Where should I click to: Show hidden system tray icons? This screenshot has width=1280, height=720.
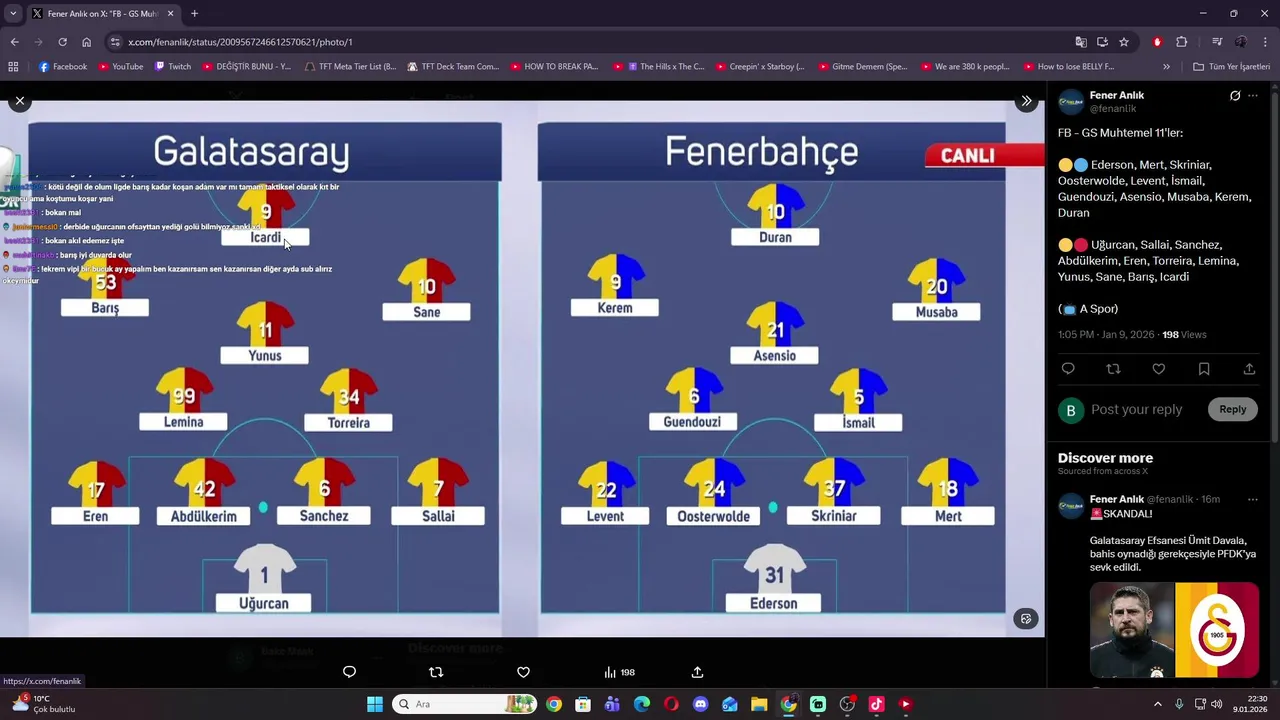pos(1158,704)
